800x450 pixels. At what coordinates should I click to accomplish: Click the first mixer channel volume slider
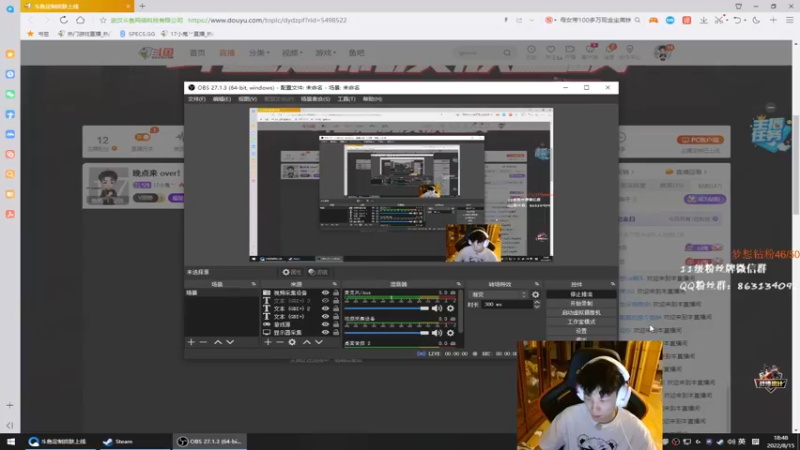click(387, 308)
